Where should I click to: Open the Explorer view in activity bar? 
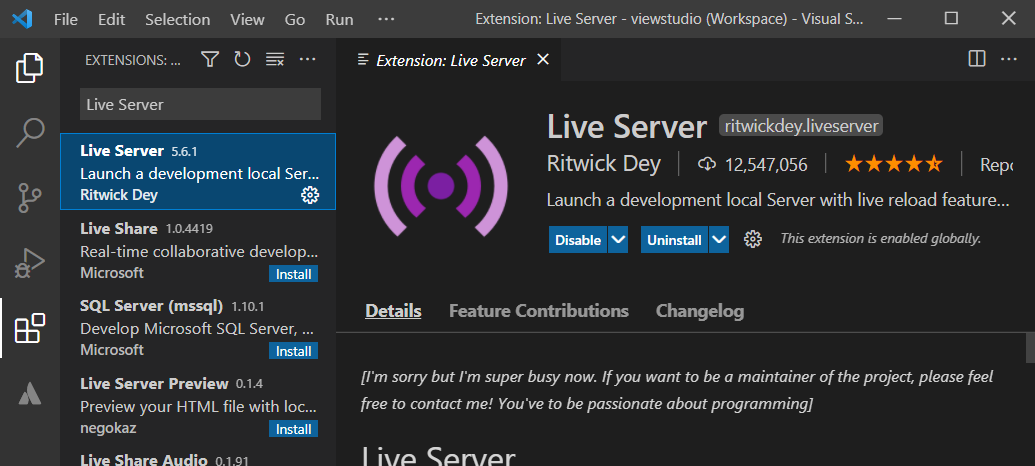(30, 68)
